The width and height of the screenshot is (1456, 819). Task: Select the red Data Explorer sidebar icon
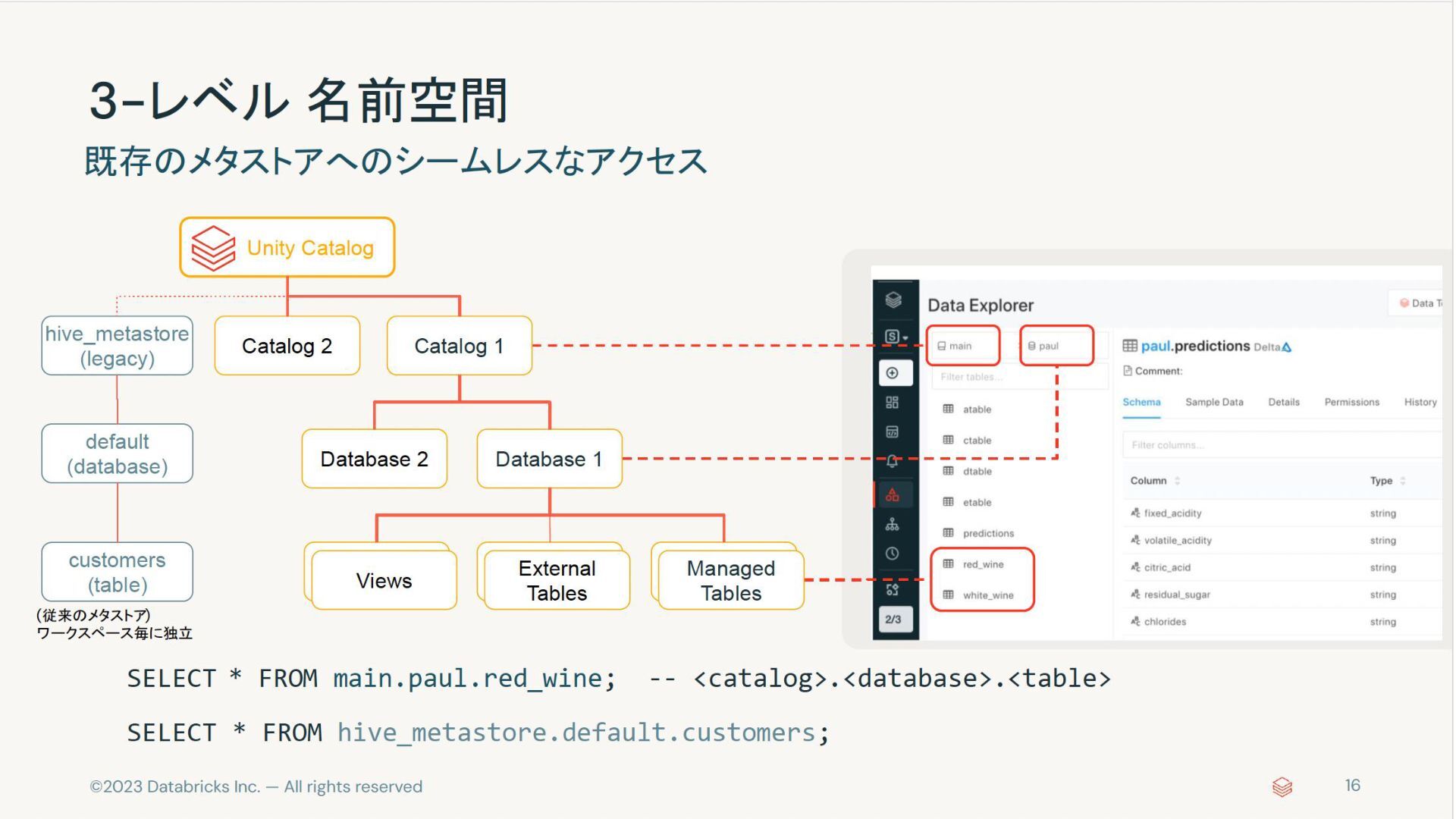pos(893,495)
